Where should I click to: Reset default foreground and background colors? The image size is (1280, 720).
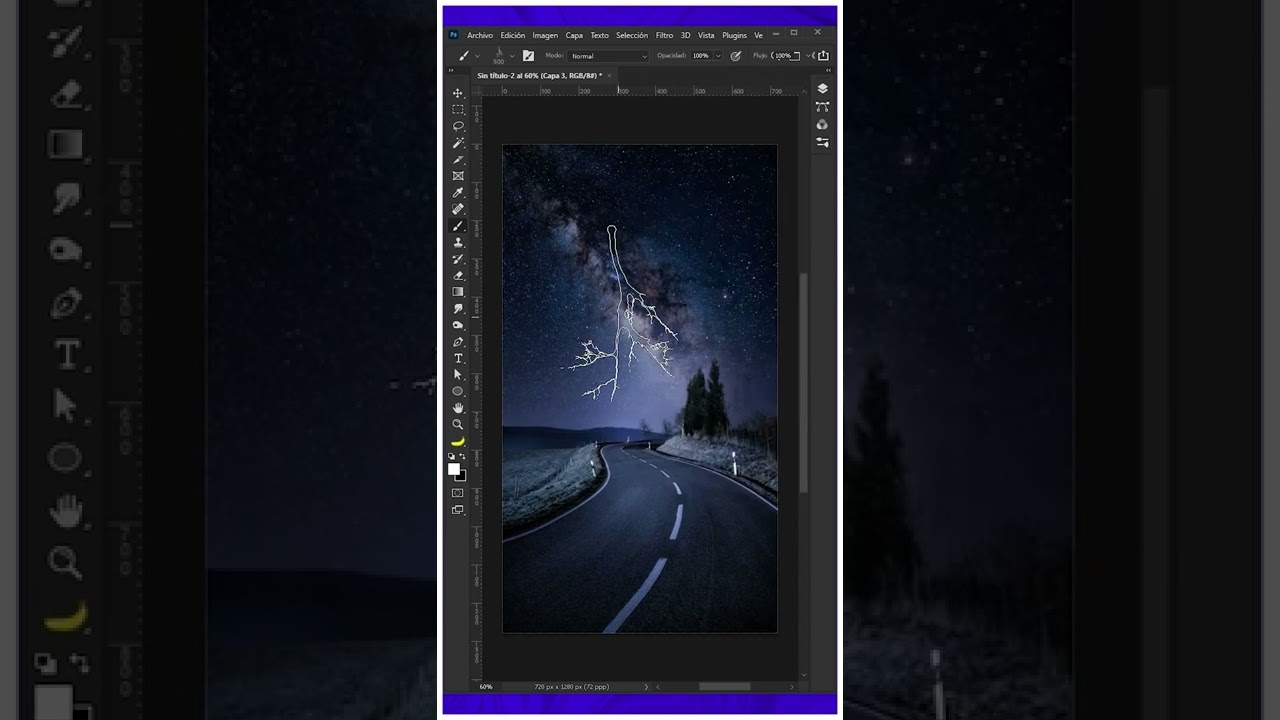(x=452, y=456)
